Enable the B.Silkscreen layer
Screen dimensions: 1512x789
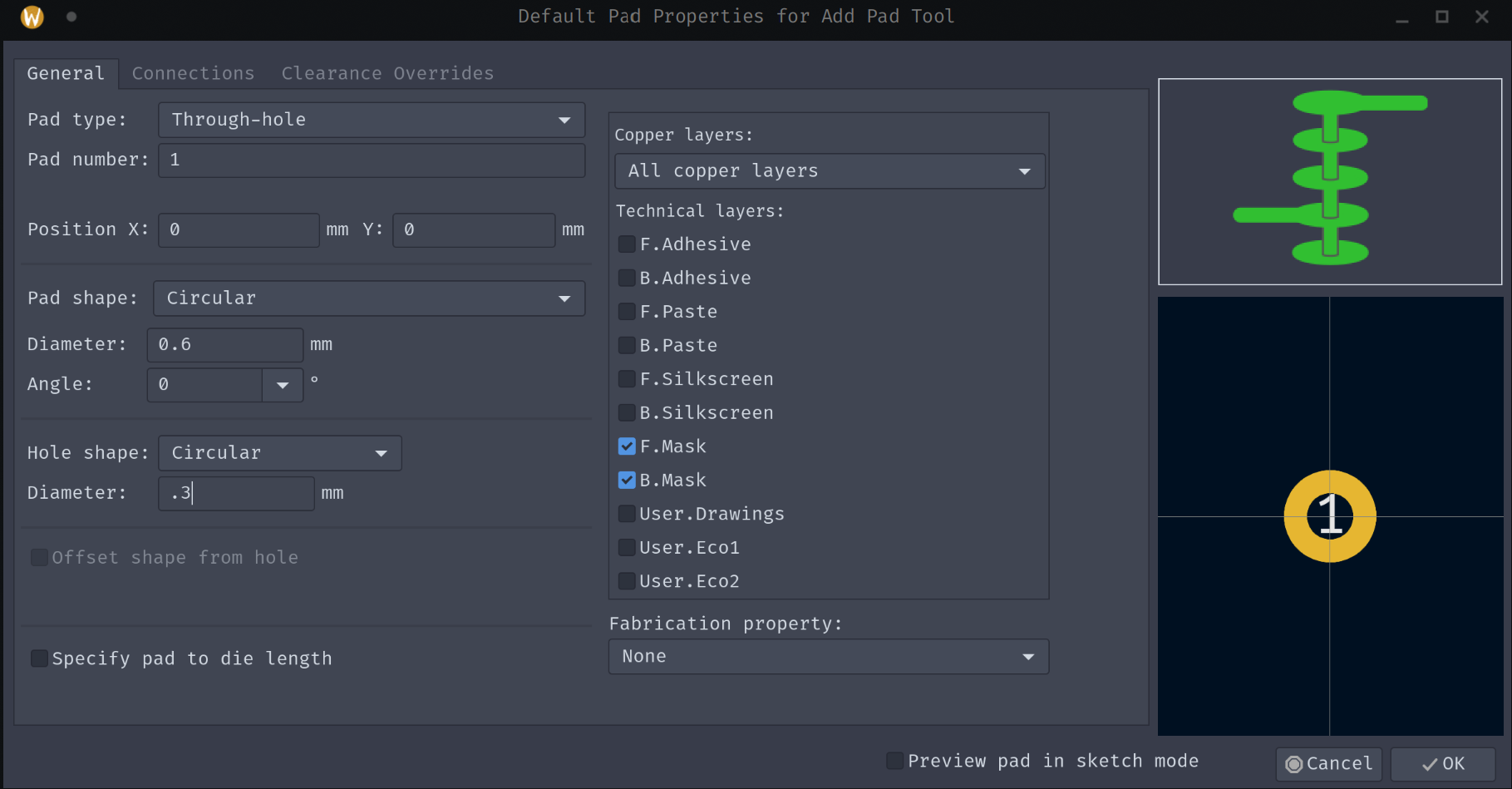627,412
